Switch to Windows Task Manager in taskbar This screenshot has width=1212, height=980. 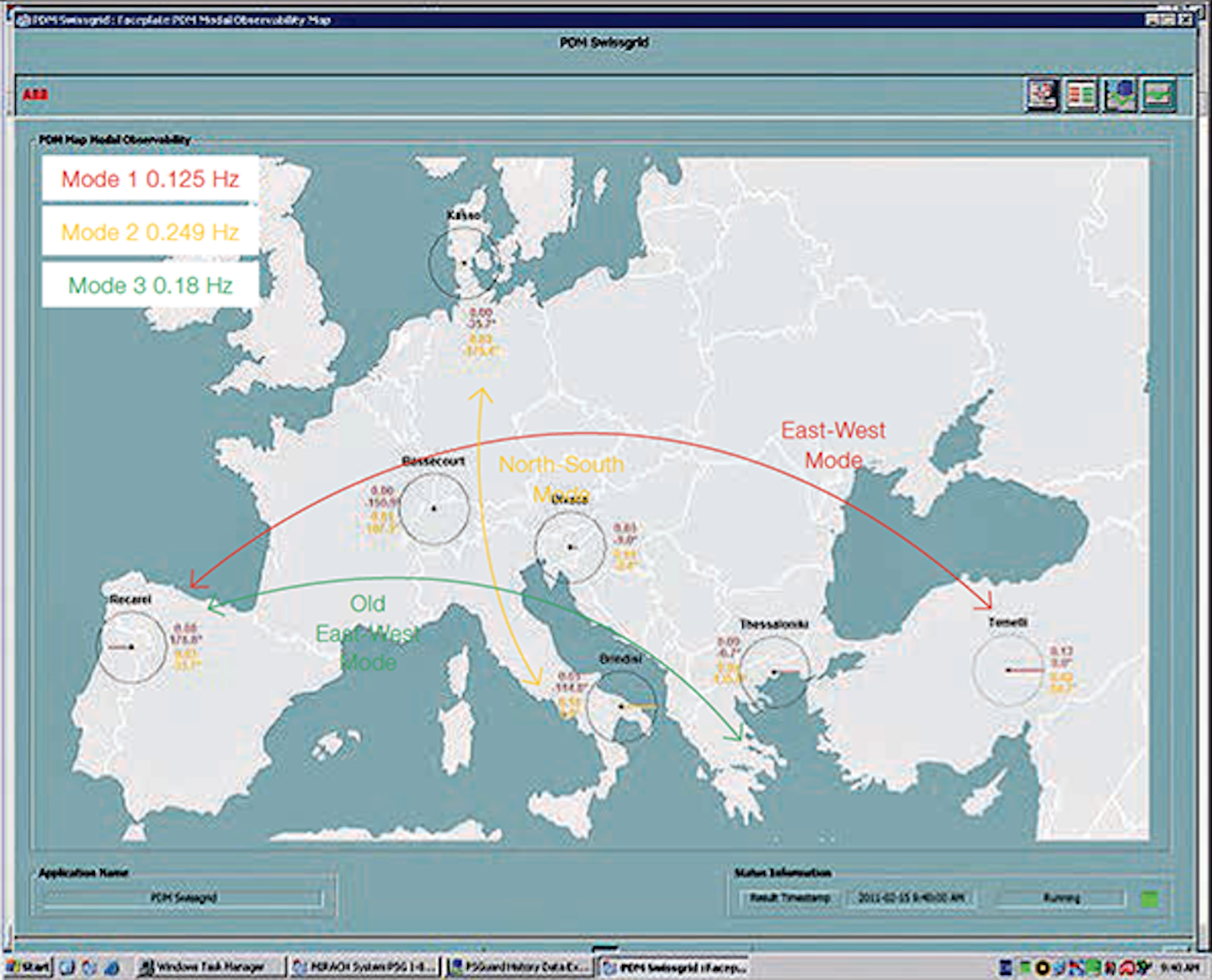(209, 967)
